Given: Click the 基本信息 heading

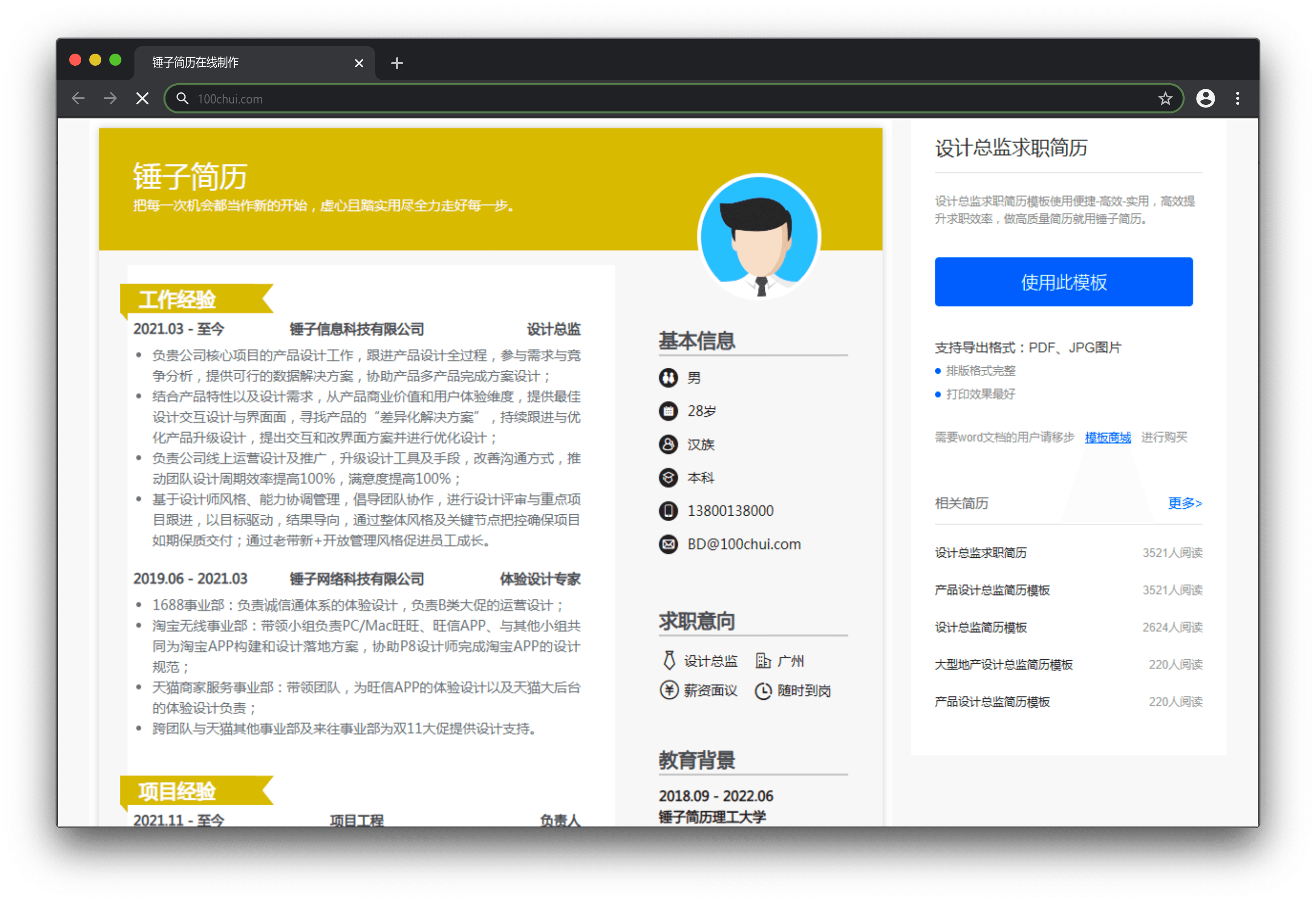Looking at the screenshot, I should pyautogui.click(x=697, y=341).
